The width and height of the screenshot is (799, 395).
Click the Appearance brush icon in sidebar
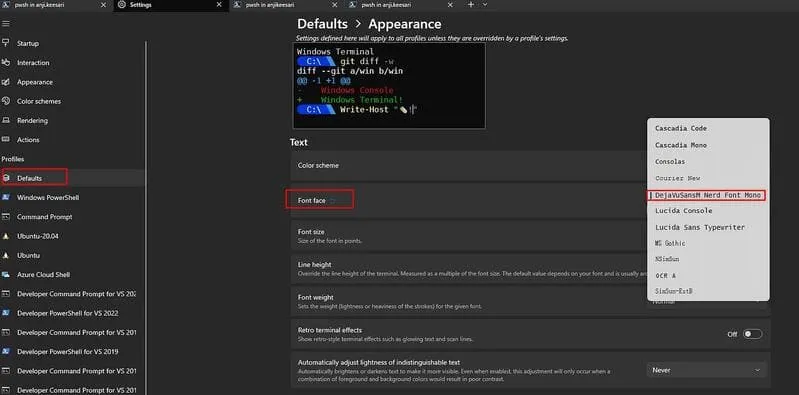point(6,82)
